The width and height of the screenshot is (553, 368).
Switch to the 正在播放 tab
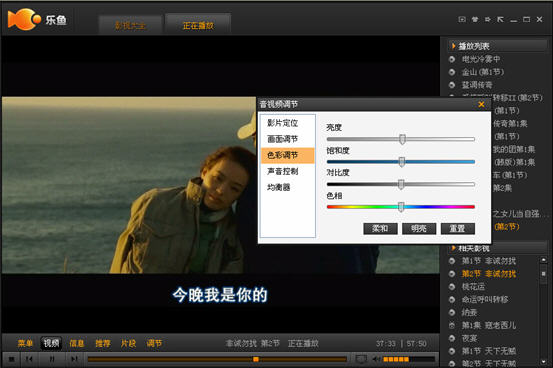pyautogui.click(x=198, y=25)
